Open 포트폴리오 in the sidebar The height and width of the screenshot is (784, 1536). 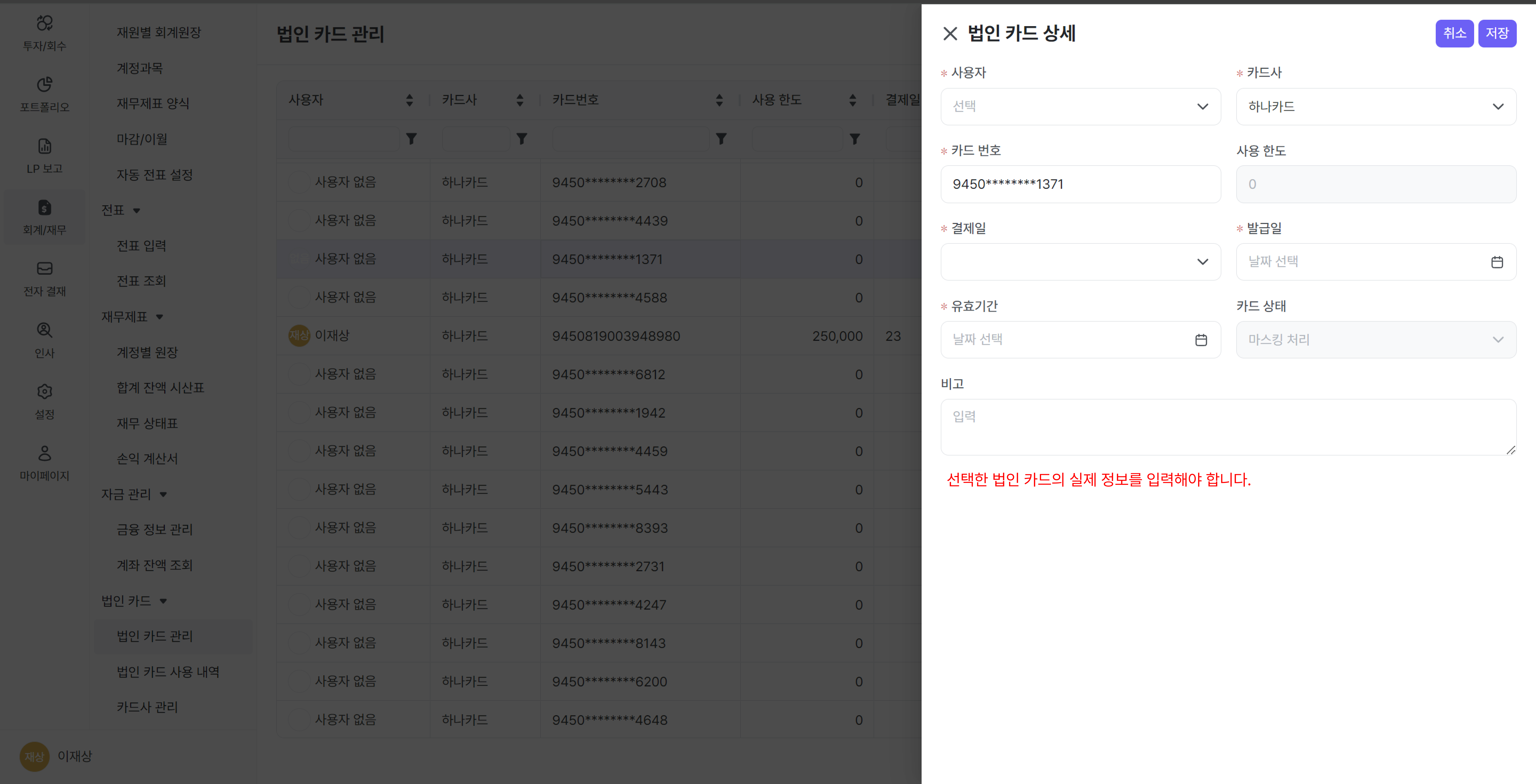coord(45,95)
